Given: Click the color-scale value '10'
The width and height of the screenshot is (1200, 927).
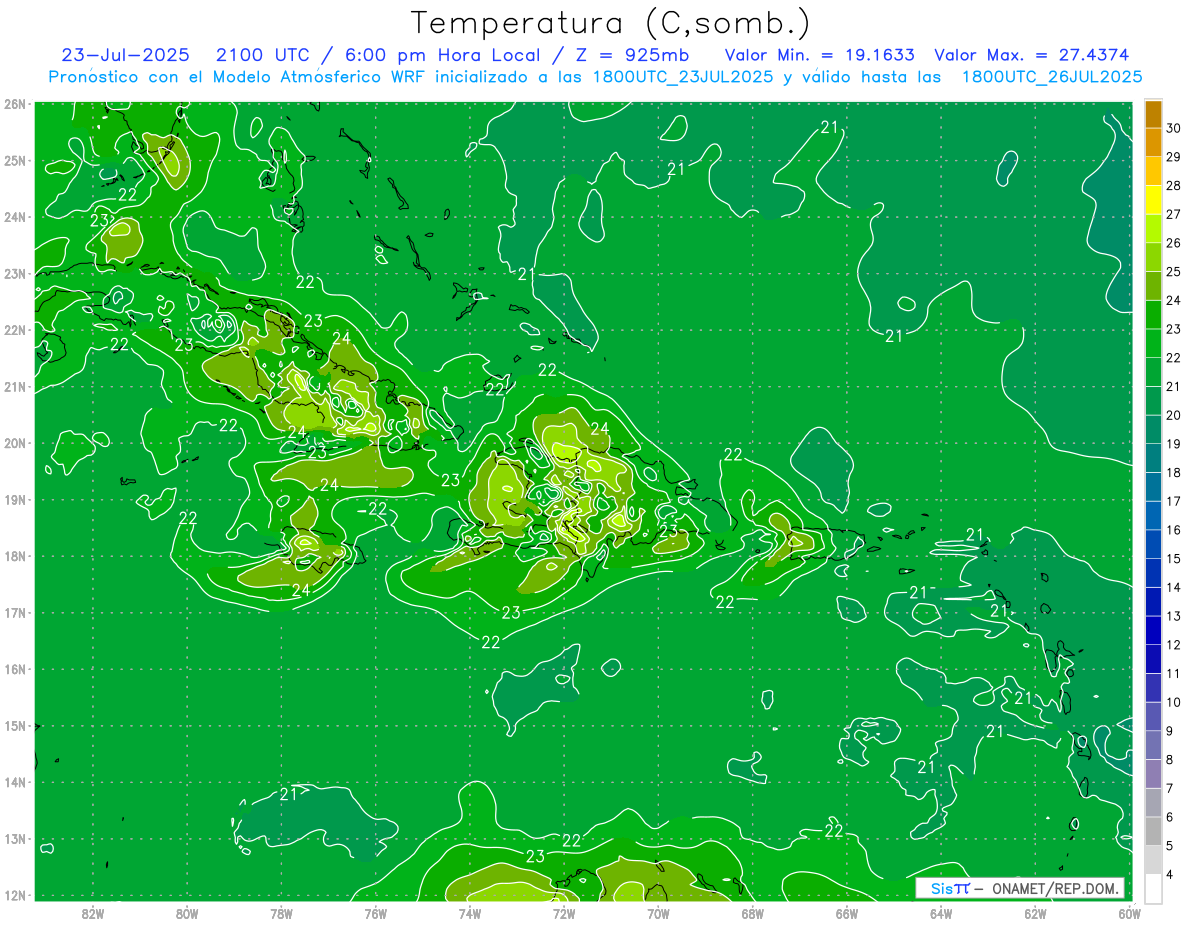Looking at the screenshot, I should click(1174, 702).
